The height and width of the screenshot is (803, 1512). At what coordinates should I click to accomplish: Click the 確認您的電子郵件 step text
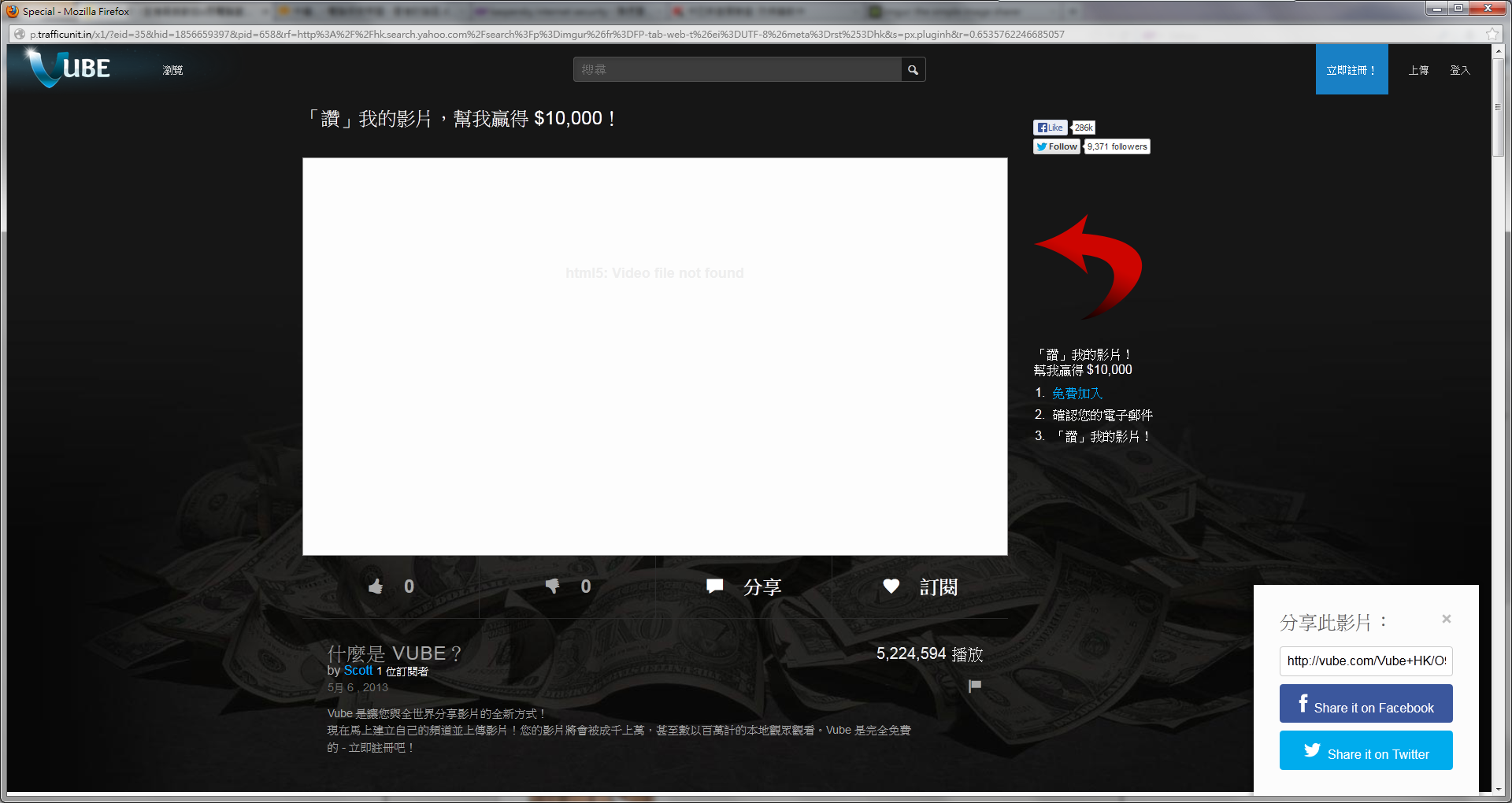pyautogui.click(x=1102, y=415)
